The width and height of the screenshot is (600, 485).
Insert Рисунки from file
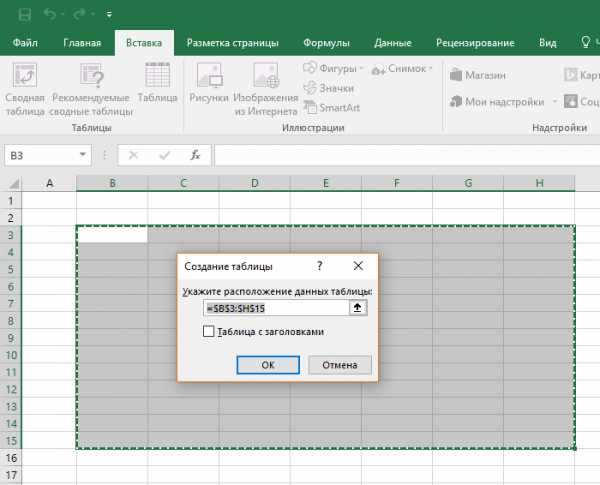coord(209,83)
